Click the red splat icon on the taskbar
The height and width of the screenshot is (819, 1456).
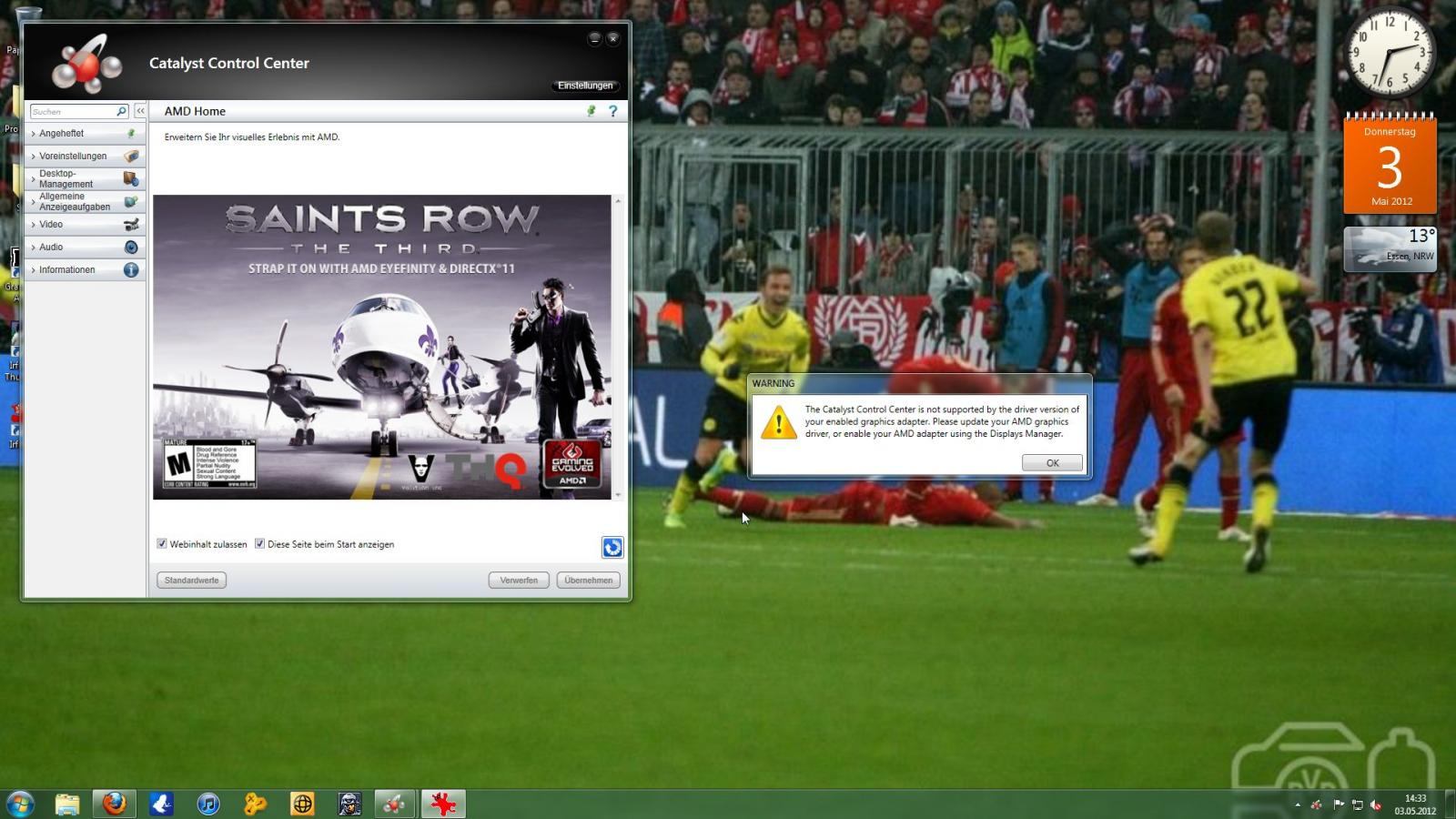coord(443,804)
